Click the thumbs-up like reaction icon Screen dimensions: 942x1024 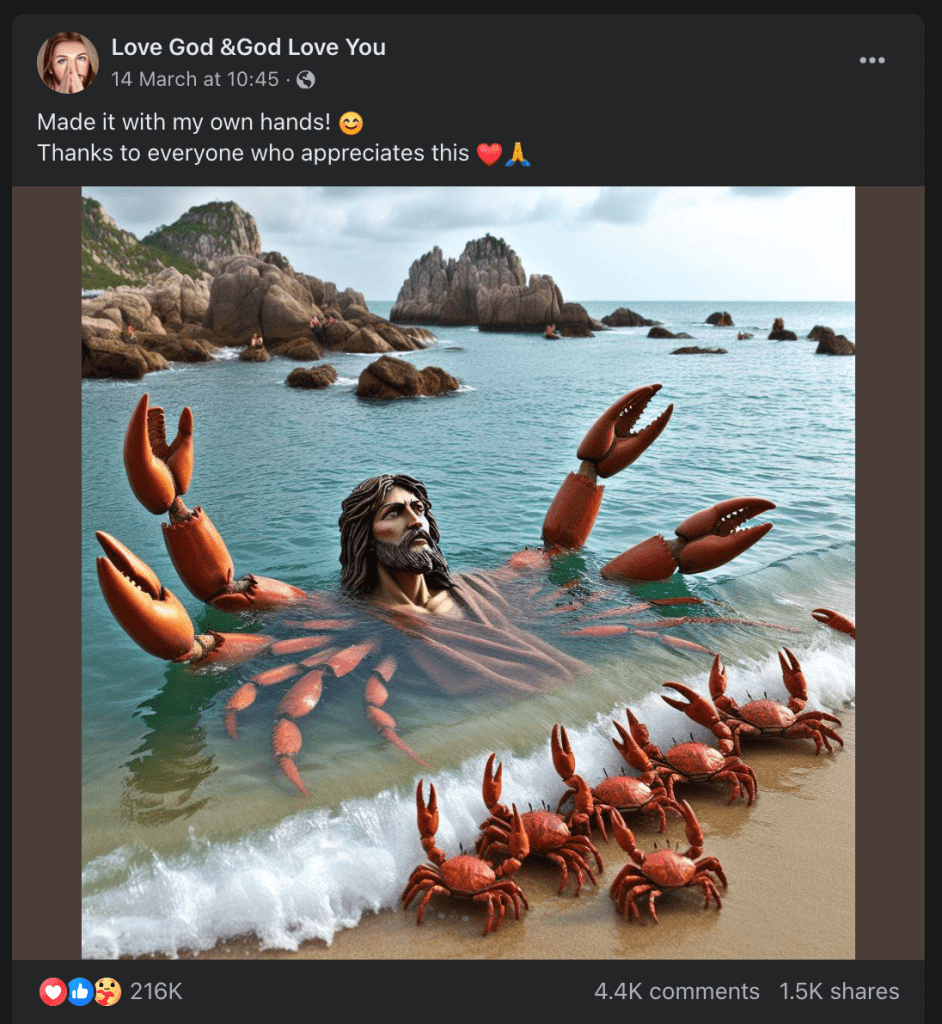point(80,992)
